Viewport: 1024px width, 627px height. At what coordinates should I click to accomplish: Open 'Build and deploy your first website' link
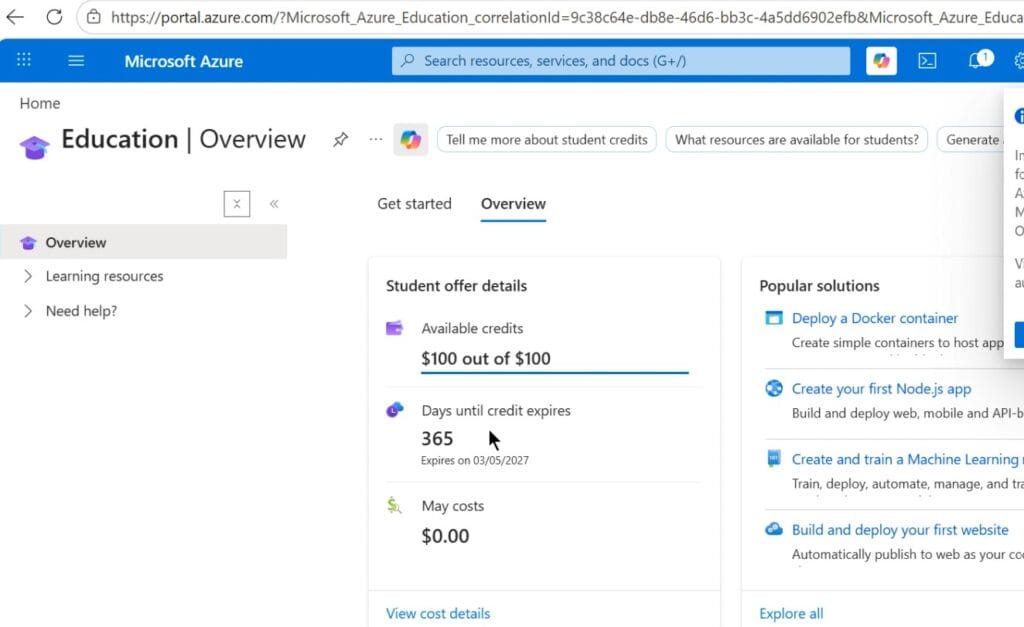tap(900, 530)
